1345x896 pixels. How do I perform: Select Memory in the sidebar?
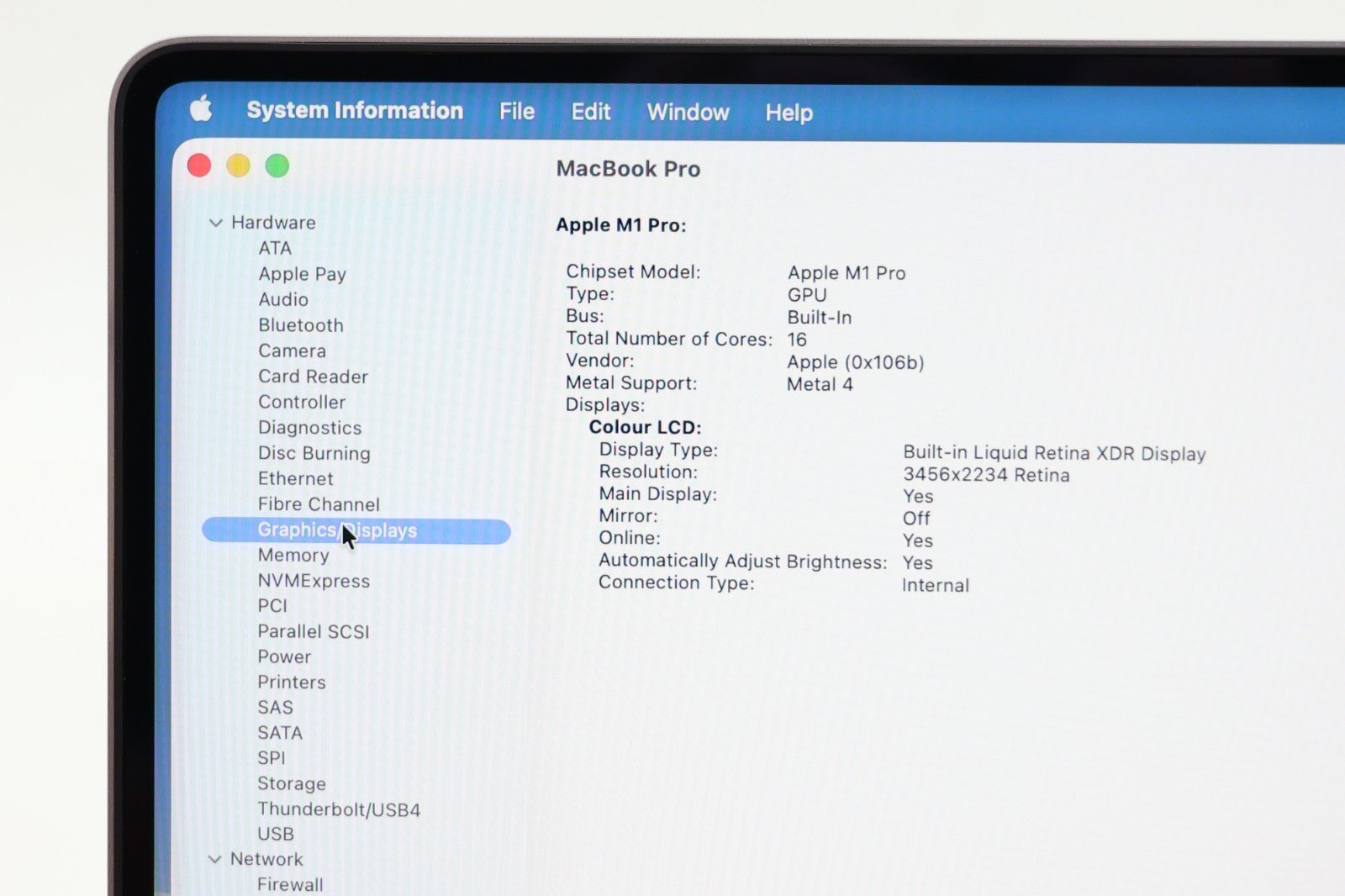tap(293, 556)
